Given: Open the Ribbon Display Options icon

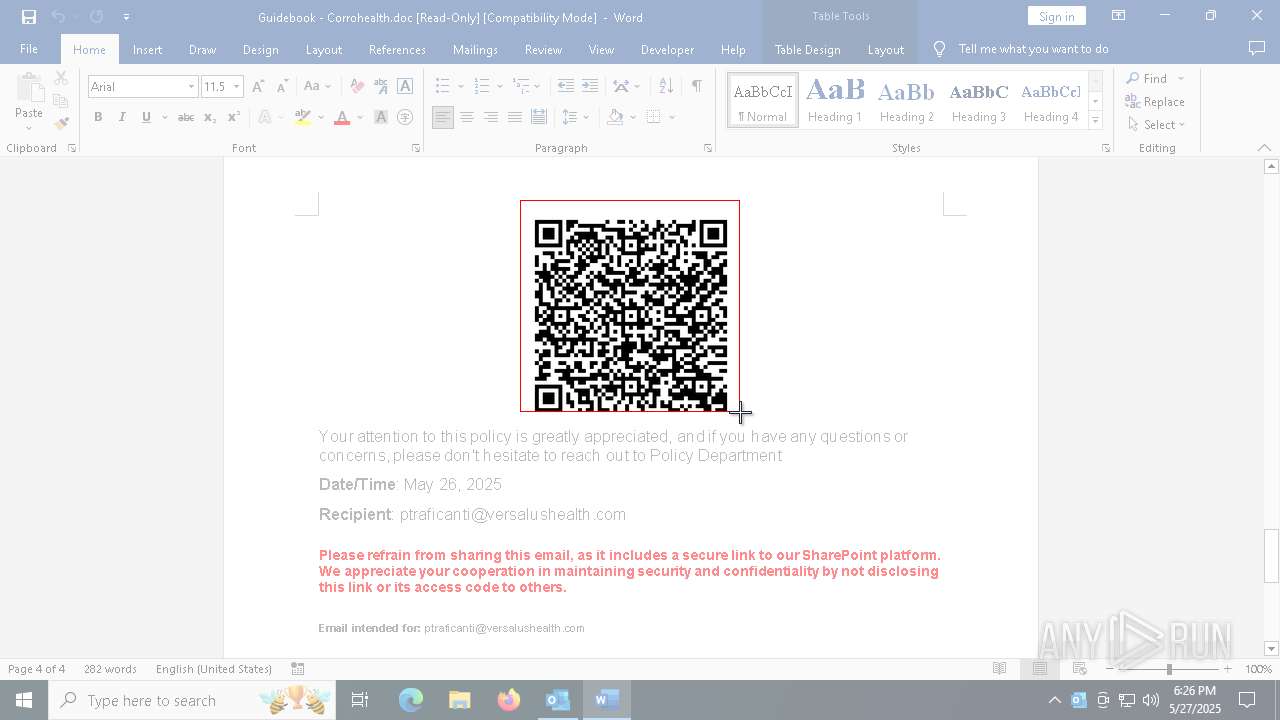Looking at the screenshot, I should (1119, 16).
